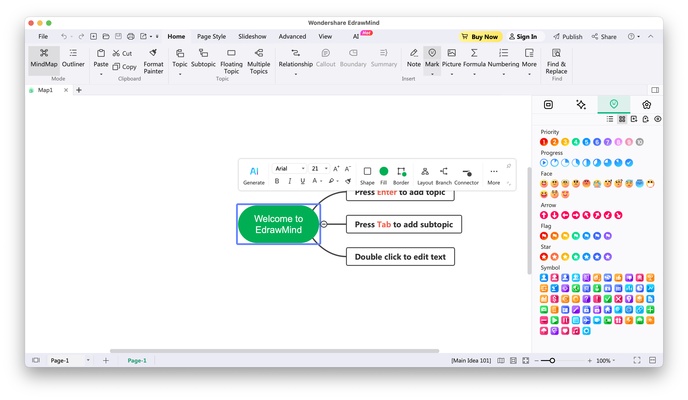Pin the floating toolbar

[x=509, y=166]
